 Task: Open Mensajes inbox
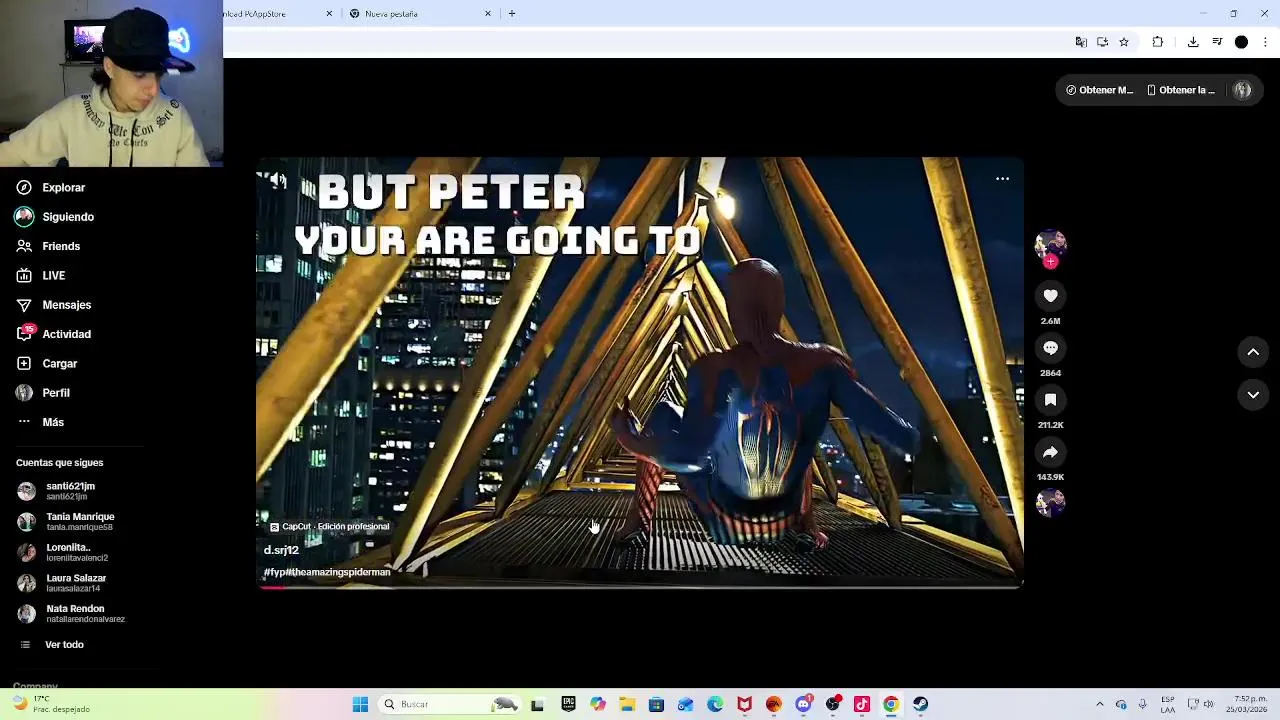[53, 305]
